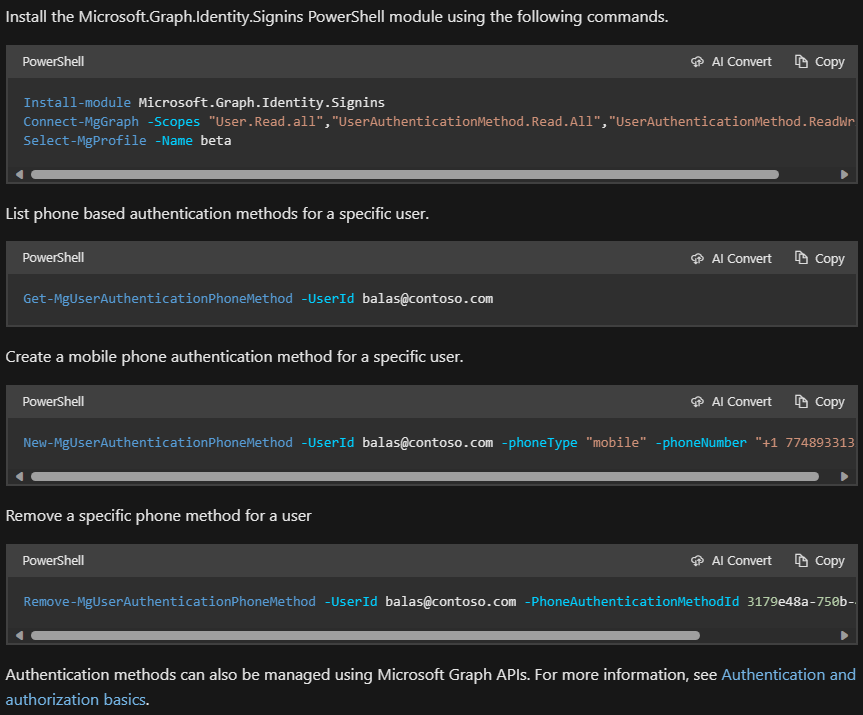Click the AI Convert icon on the last code block
The width and height of the screenshot is (863, 715).
pos(697,560)
